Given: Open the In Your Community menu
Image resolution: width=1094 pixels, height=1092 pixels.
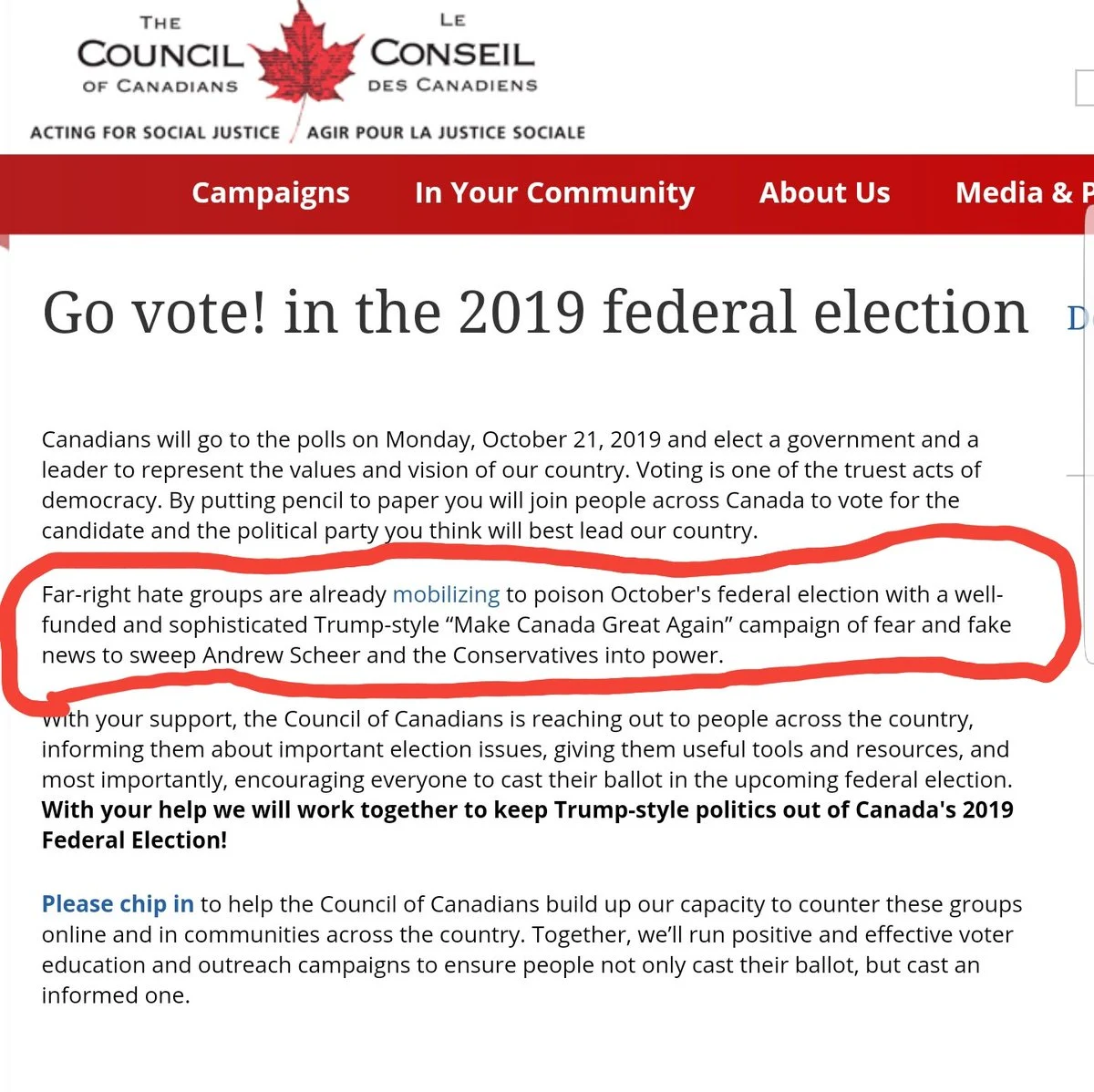Looking at the screenshot, I should pyautogui.click(x=554, y=193).
